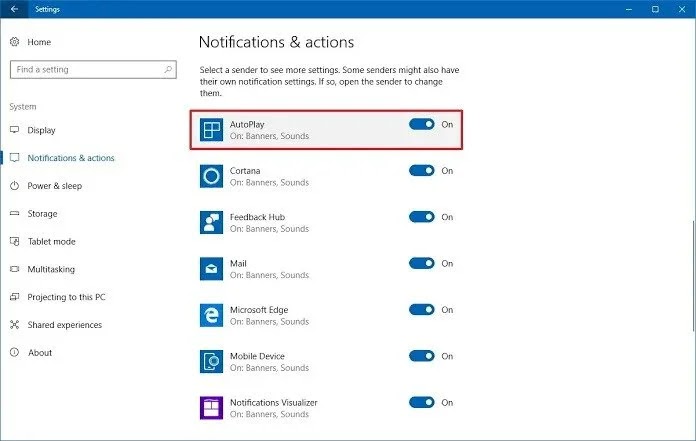This screenshot has width=696, height=441.
Task: Click the Notifications & actions sidebar icon
Action: [x=15, y=158]
